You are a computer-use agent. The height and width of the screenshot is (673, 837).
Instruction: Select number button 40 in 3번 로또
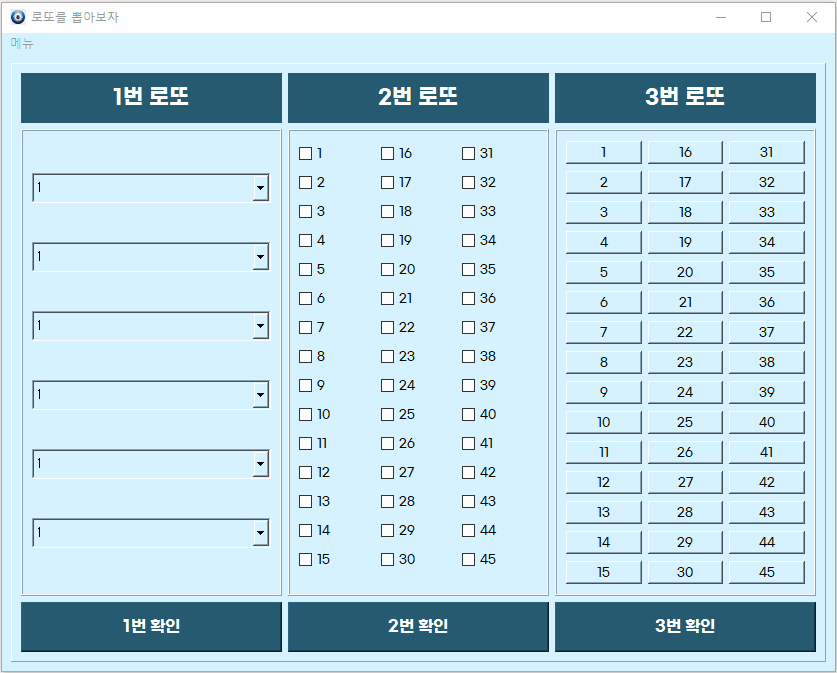(x=767, y=423)
